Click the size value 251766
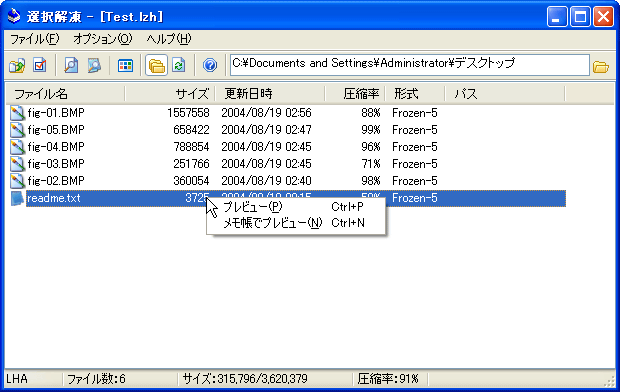Image resolution: width=620 pixels, height=392 pixels. 191,164
